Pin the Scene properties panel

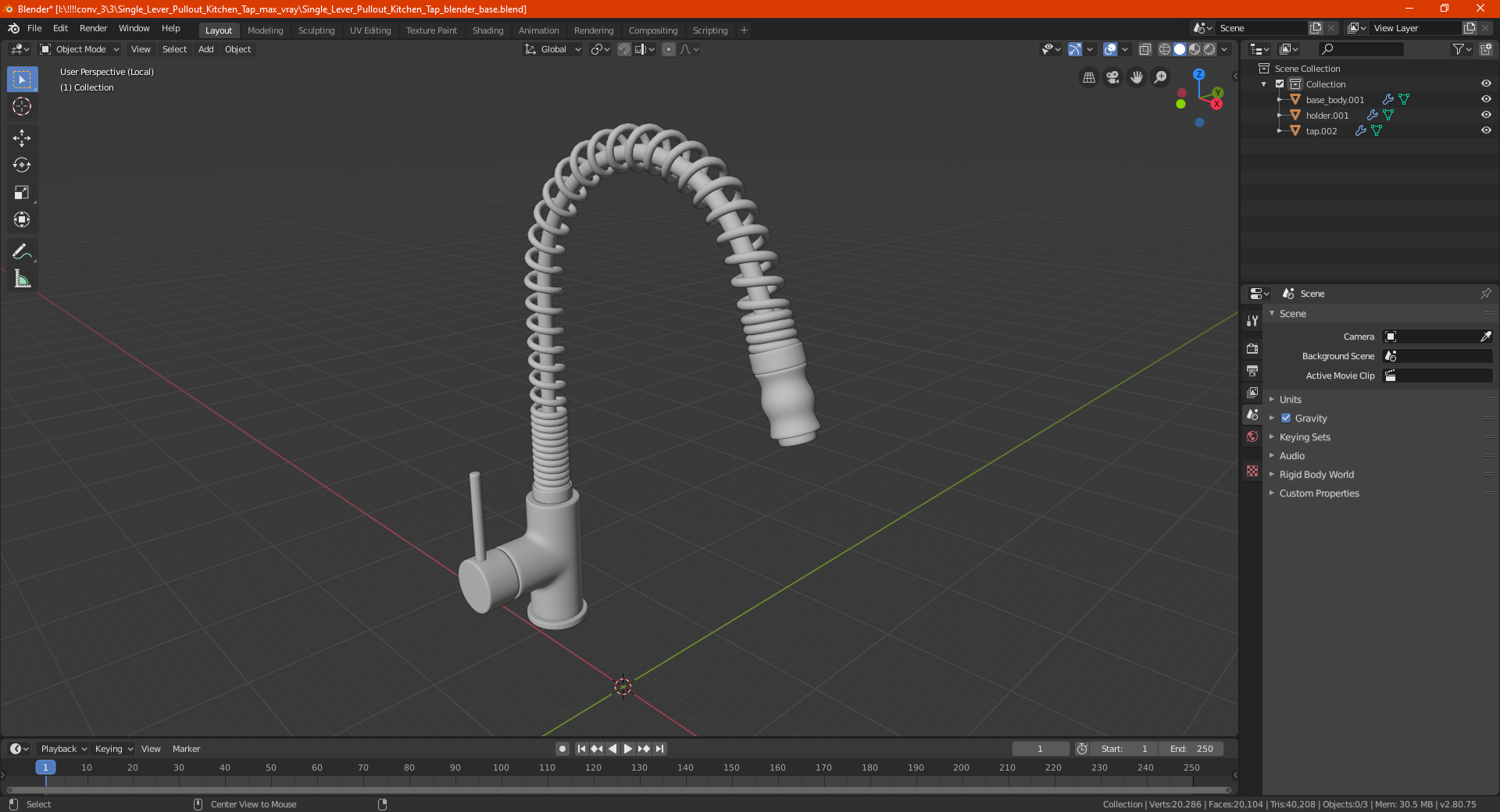click(1485, 294)
